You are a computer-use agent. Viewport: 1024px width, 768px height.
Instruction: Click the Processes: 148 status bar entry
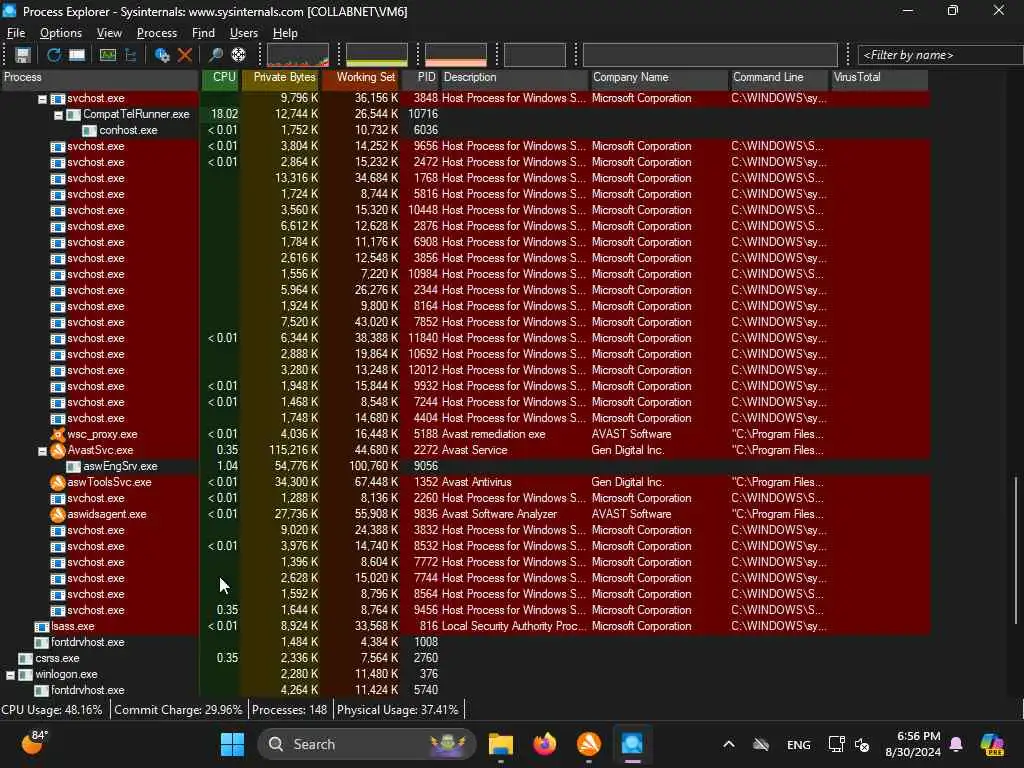(x=289, y=710)
